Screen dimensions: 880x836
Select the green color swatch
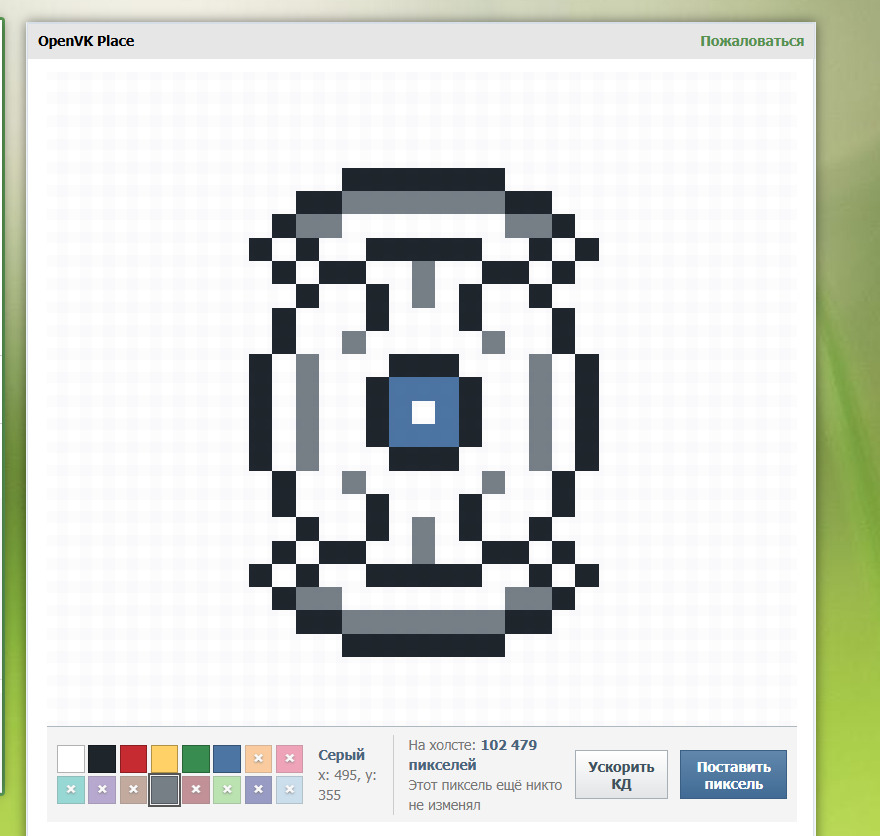[196, 759]
